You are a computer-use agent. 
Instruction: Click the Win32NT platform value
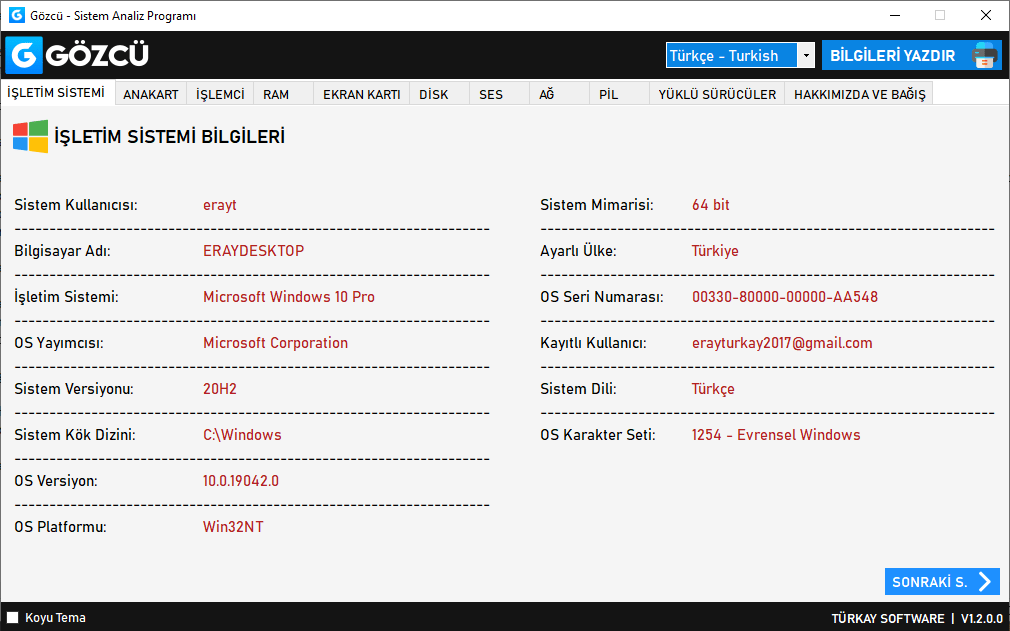pyautogui.click(x=233, y=527)
